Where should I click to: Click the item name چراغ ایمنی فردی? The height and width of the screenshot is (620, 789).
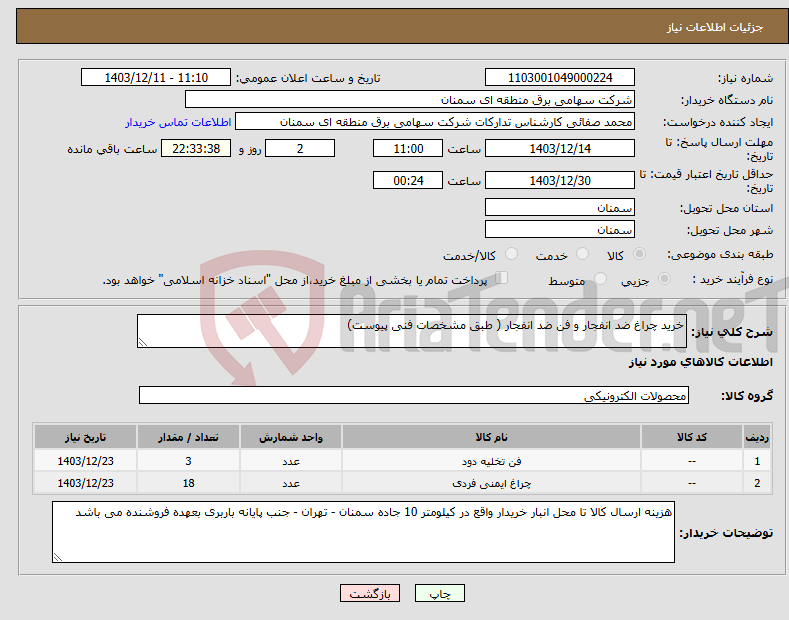(491, 483)
